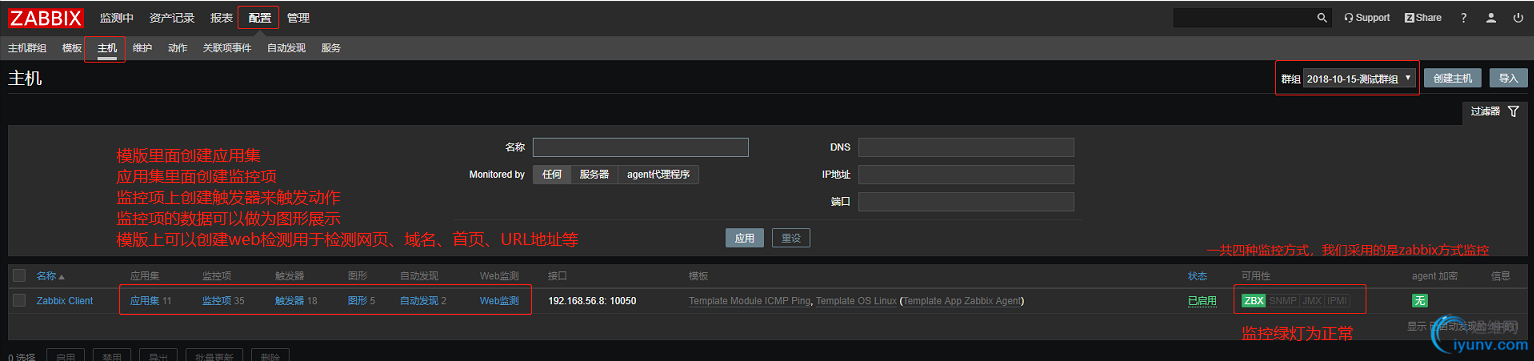Open the Zabbix Client host link
This screenshot has height=361, width=1534.
coord(65,300)
